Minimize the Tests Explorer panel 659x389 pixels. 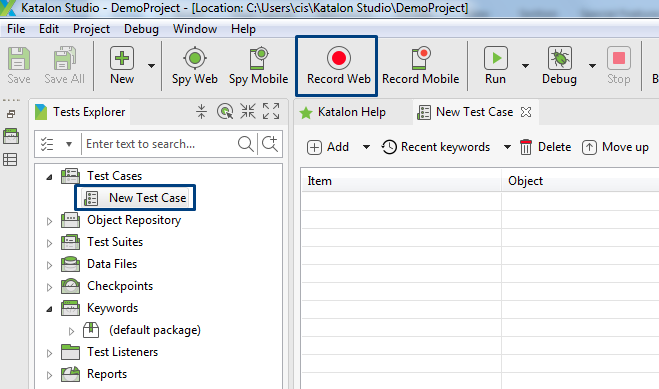pyautogui.click(x=248, y=111)
